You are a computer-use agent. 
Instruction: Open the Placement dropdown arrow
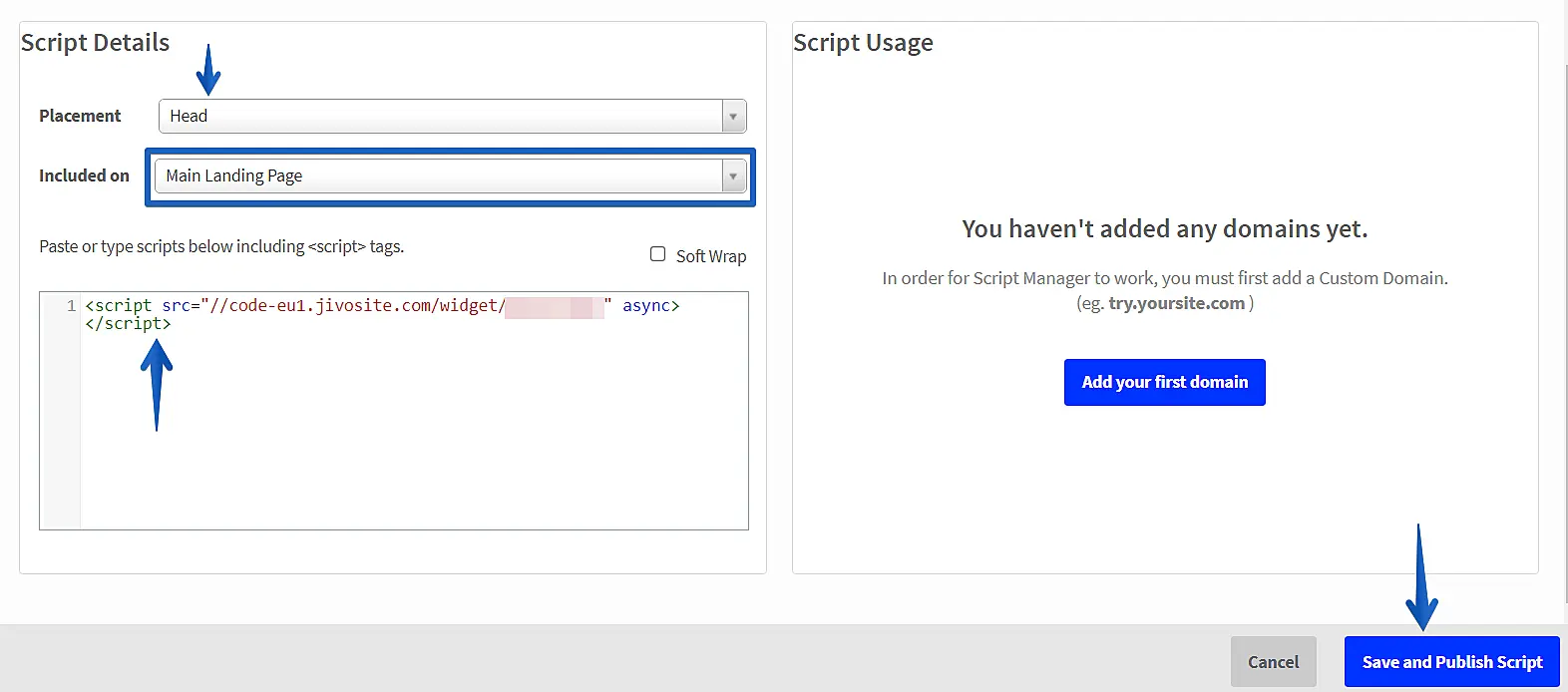pos(733,117)
